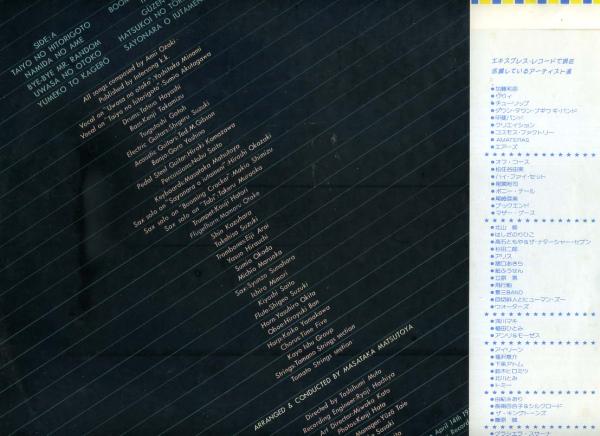Click the 'SIDE A' heading
The image size is (600, 436).
coord(47,41)
